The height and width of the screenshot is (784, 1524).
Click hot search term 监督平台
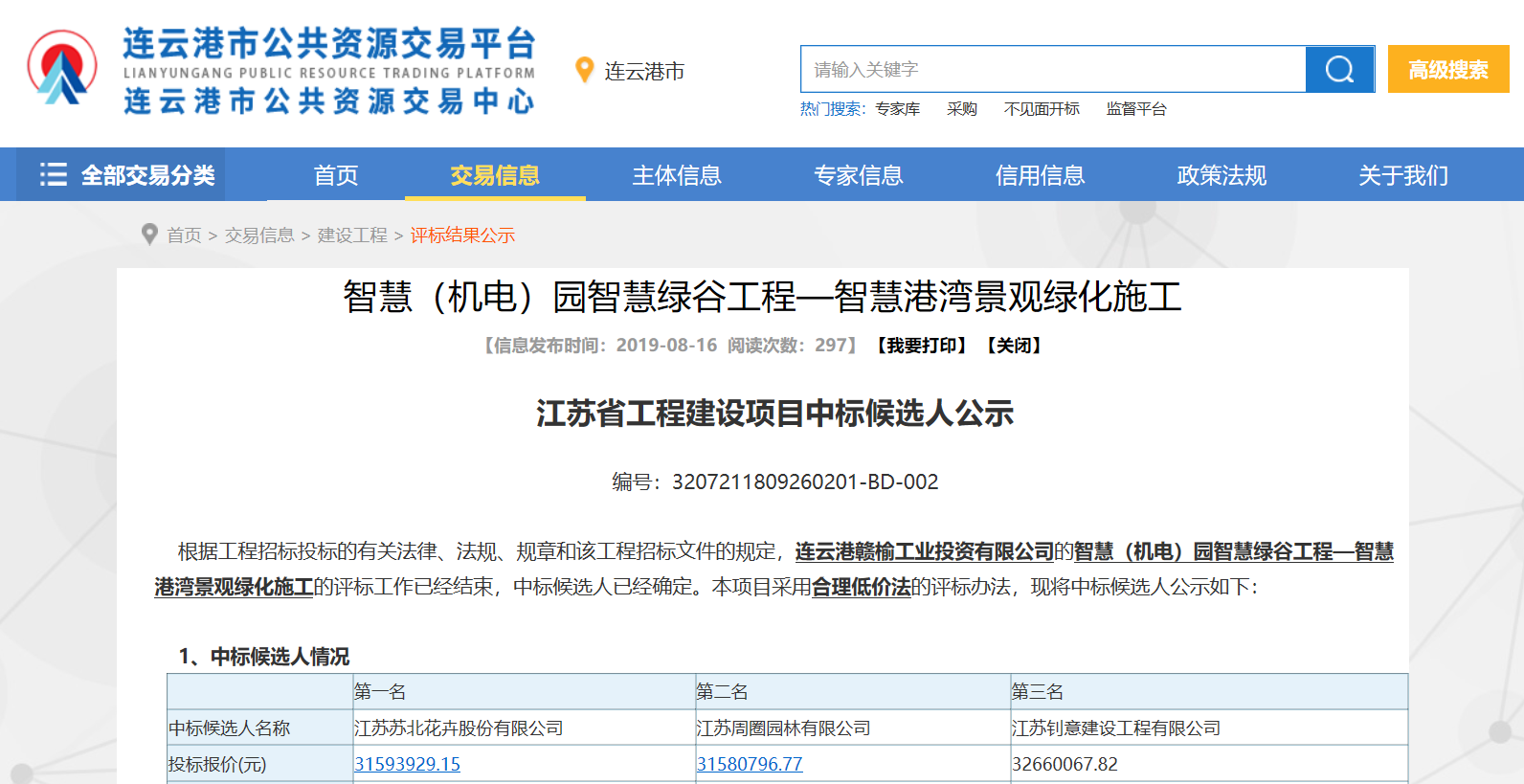(1136, 109)
